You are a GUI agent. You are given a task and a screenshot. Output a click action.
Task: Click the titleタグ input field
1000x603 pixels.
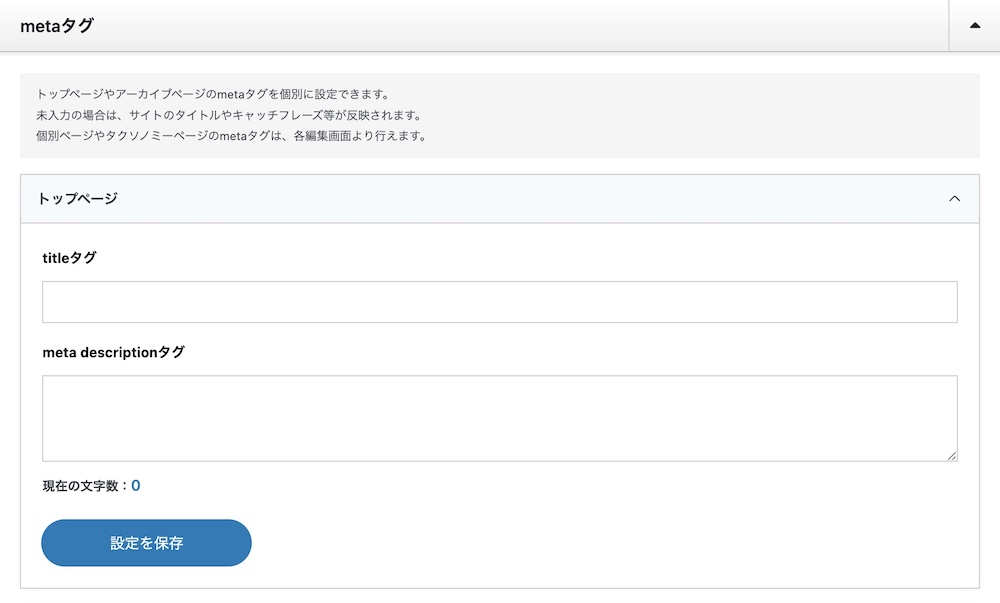pos(499,302)
